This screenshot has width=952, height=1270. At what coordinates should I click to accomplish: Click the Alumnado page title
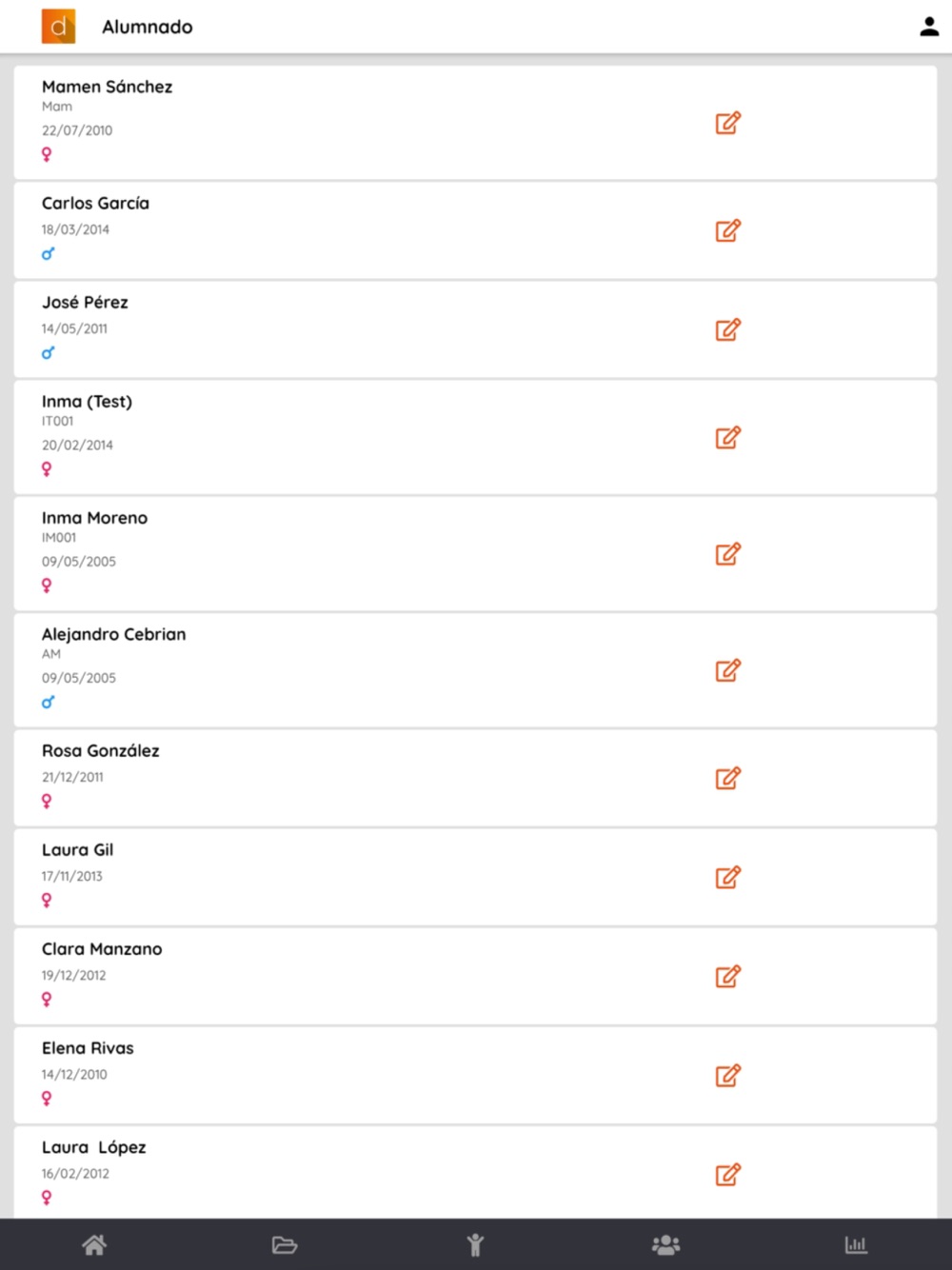[148, 27]
